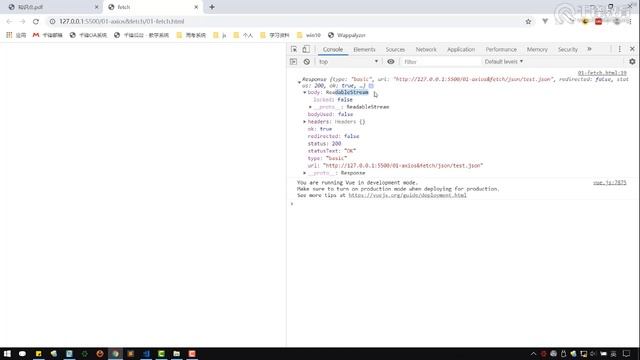640x360 pixels.
Task: Open File Explorer folder taskbar icon
Action: 176,353
